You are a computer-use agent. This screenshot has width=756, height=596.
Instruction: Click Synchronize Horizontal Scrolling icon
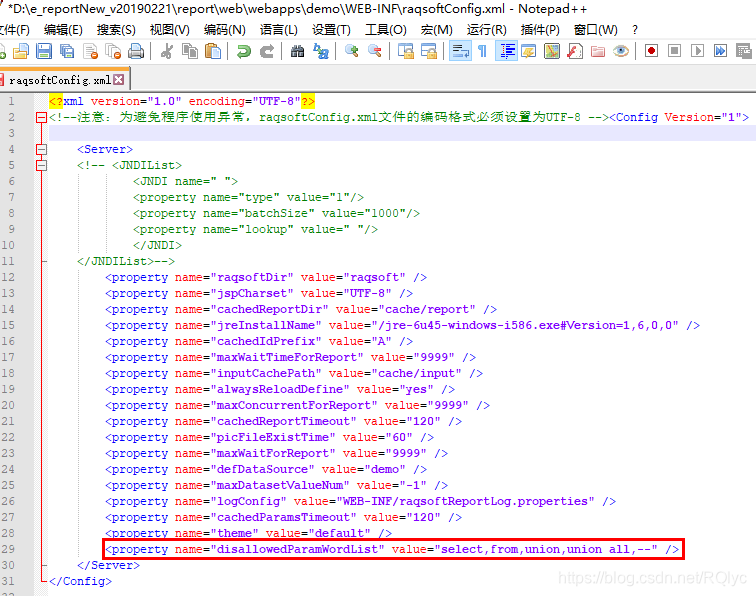(429, 51)
